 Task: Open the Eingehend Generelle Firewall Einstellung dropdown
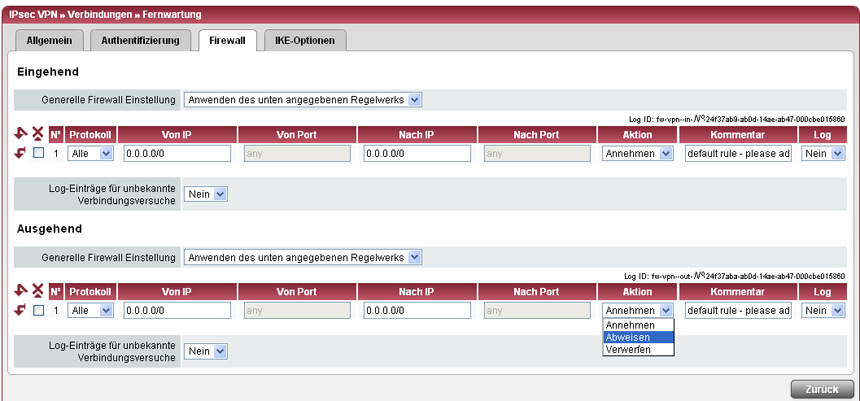pyautogui.click(x=303, y=100)
